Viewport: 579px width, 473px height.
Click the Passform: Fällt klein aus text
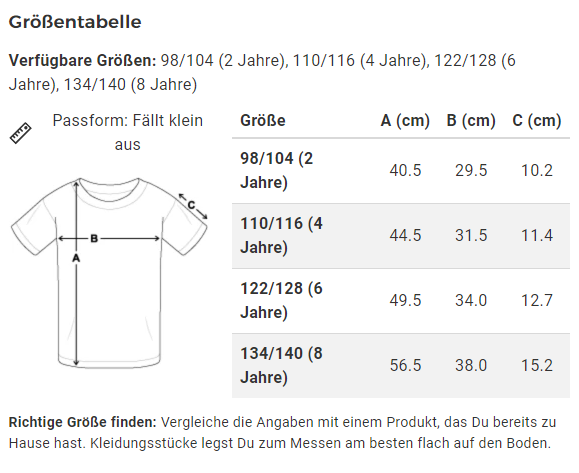click(x=127, y=132)
